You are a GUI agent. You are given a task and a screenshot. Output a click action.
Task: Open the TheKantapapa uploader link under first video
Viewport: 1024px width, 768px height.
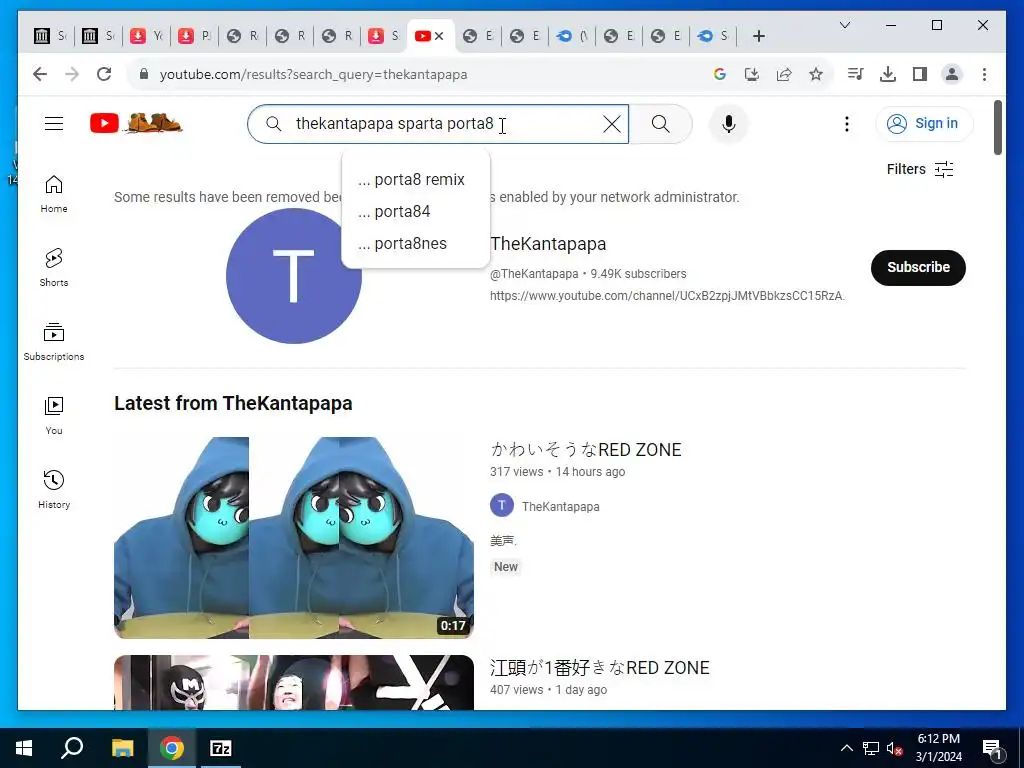pos(560,506)
